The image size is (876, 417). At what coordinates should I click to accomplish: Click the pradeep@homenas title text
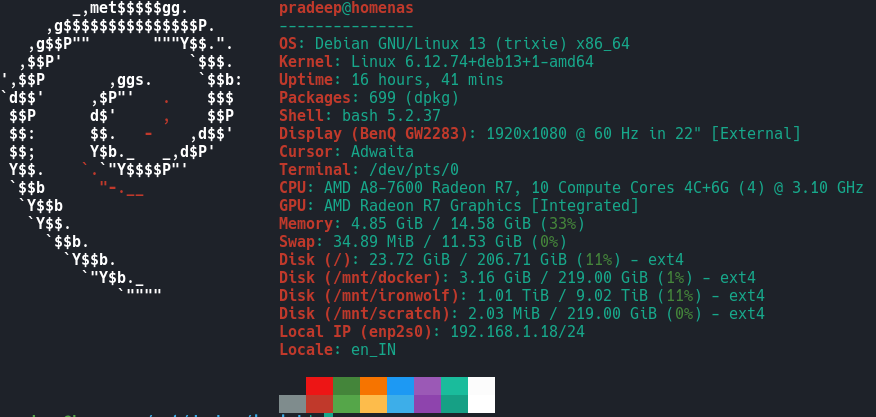click(x=346, y=8)
